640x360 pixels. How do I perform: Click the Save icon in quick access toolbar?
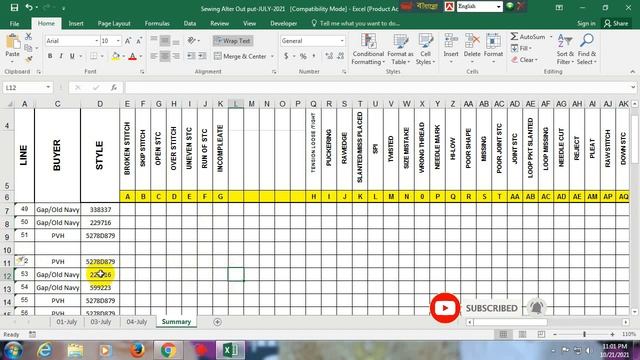14,7
